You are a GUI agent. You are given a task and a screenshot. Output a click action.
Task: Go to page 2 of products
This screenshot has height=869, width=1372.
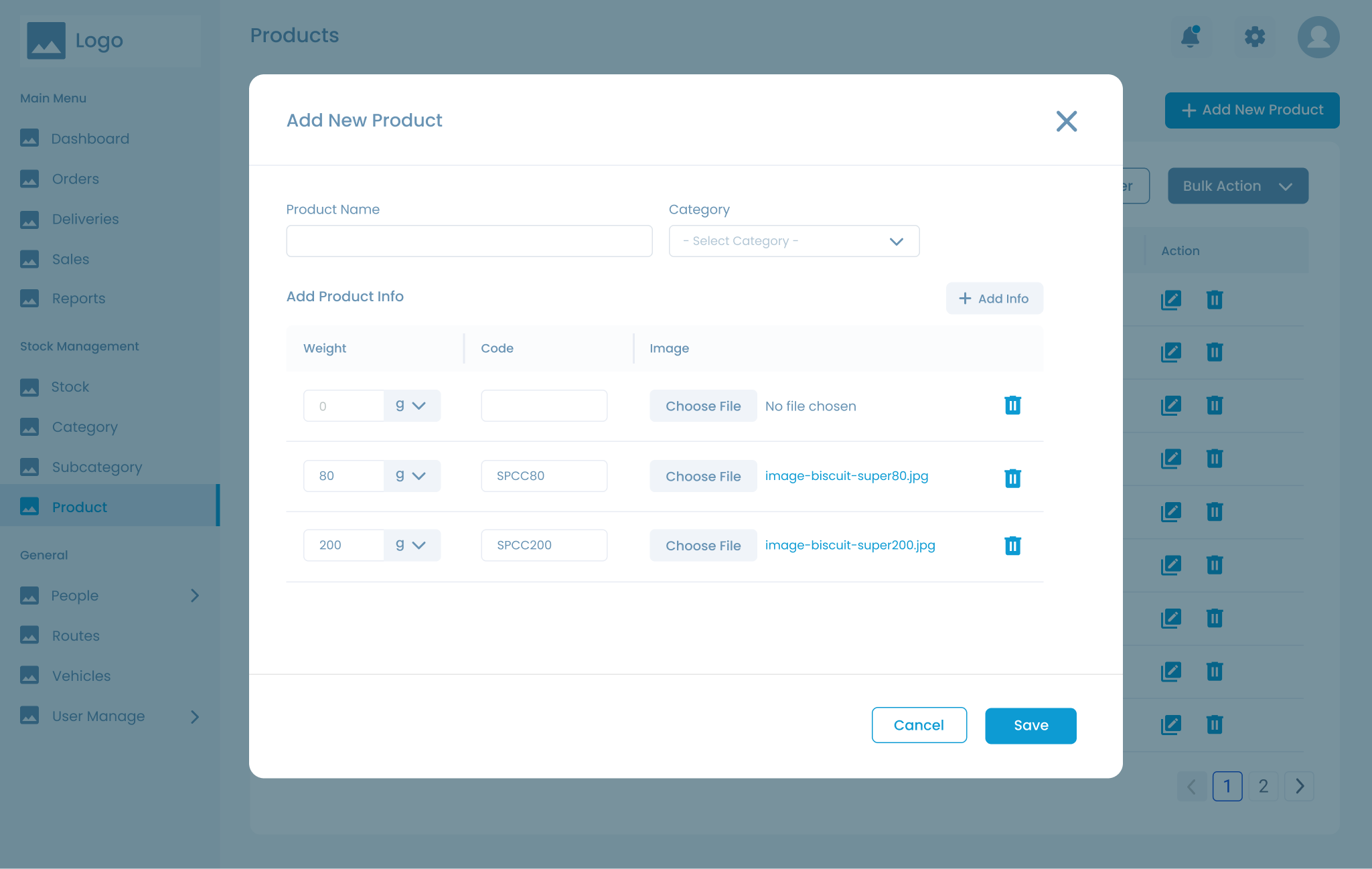pyautogui.click(x=1264, y=786)
